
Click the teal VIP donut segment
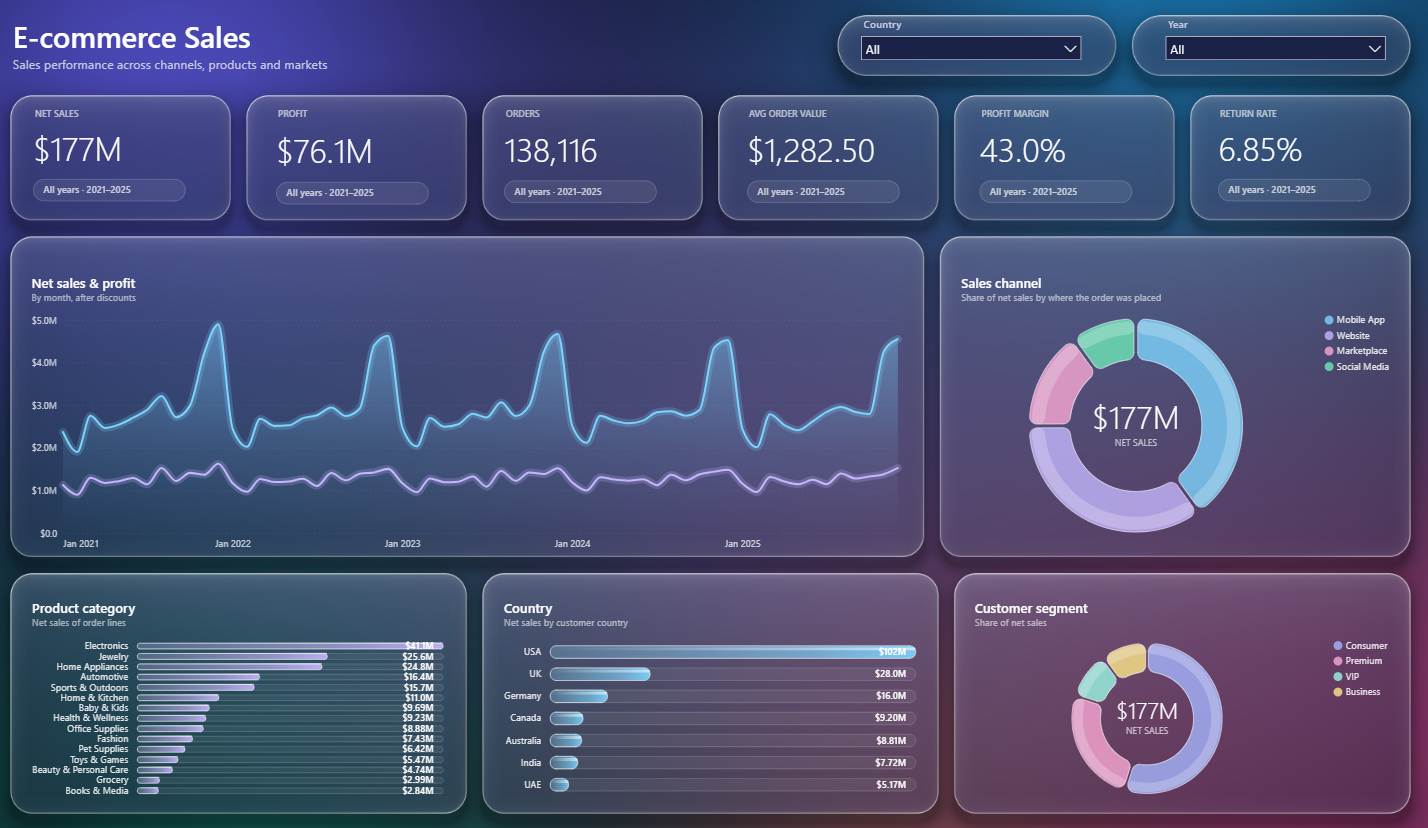(x=1097, y=681)
